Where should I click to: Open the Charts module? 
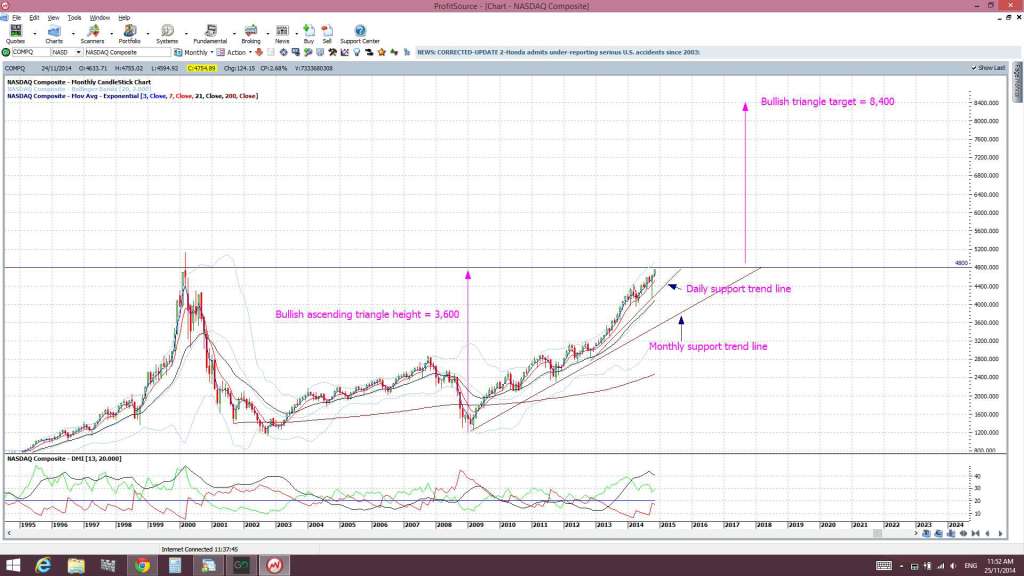point(54,34)
